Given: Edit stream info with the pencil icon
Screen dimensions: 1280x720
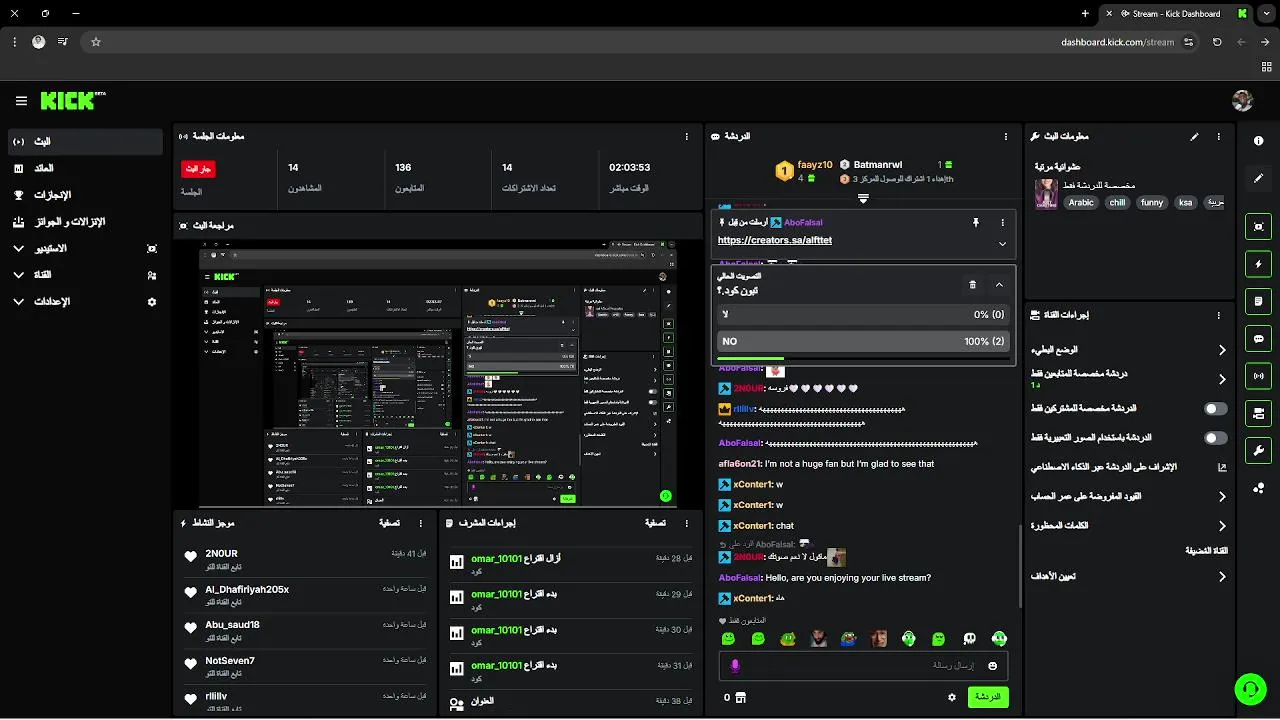Looking at the screenshot, I should pos(1194,136).
